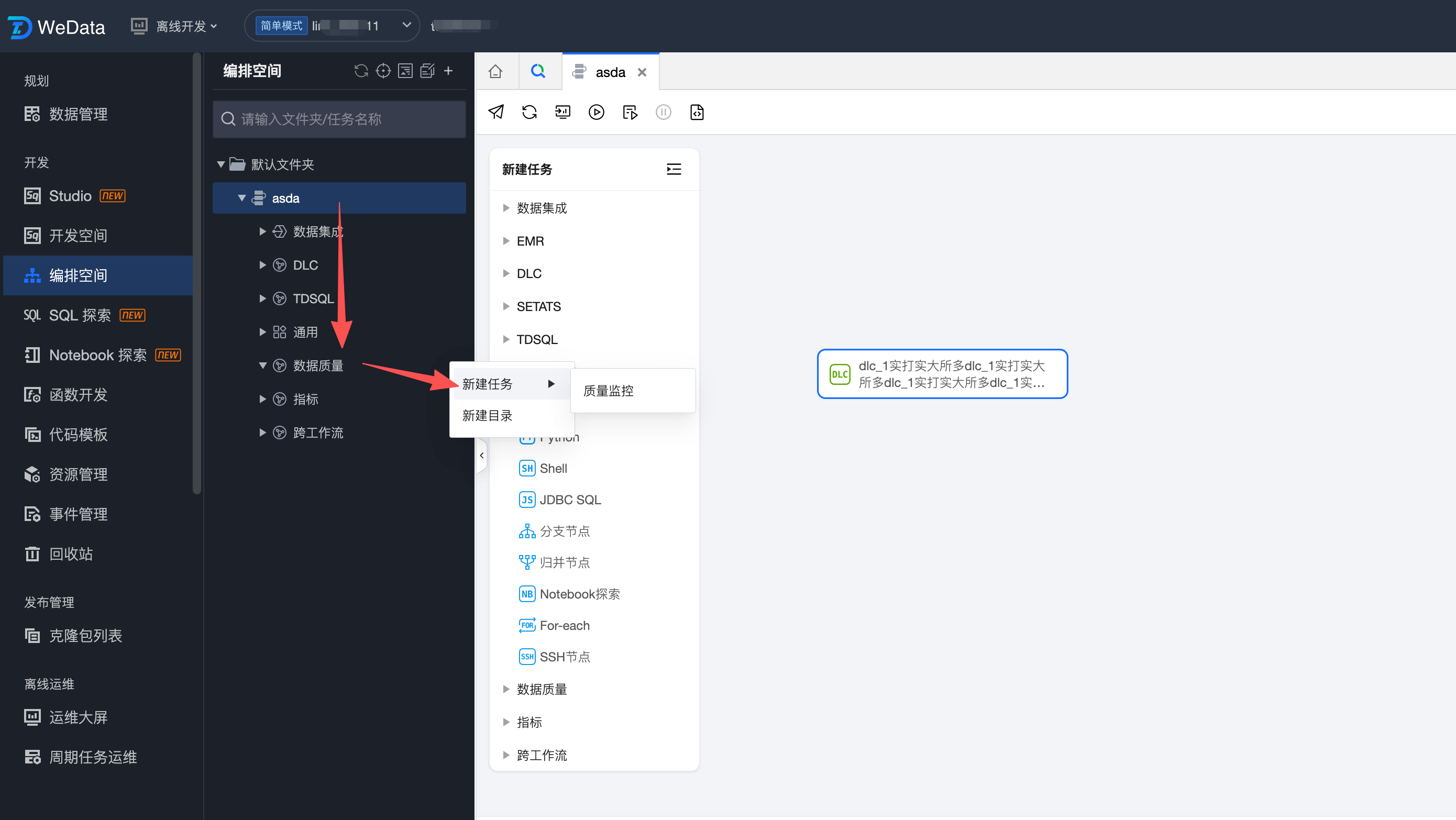The height and width of the screenshot is (820, 1456).
Task: Click the refresh icon in 编排空间 header
Action: coord(361,71)
